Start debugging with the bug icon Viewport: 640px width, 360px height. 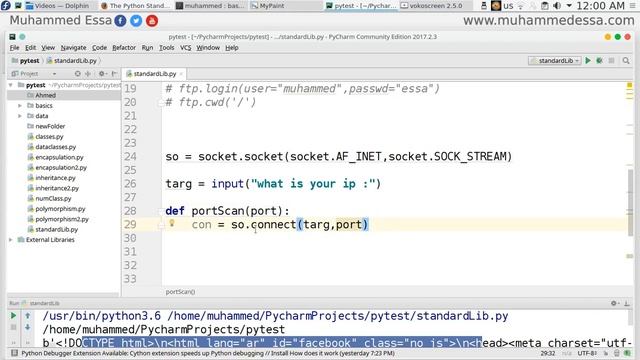coord(599,60)
